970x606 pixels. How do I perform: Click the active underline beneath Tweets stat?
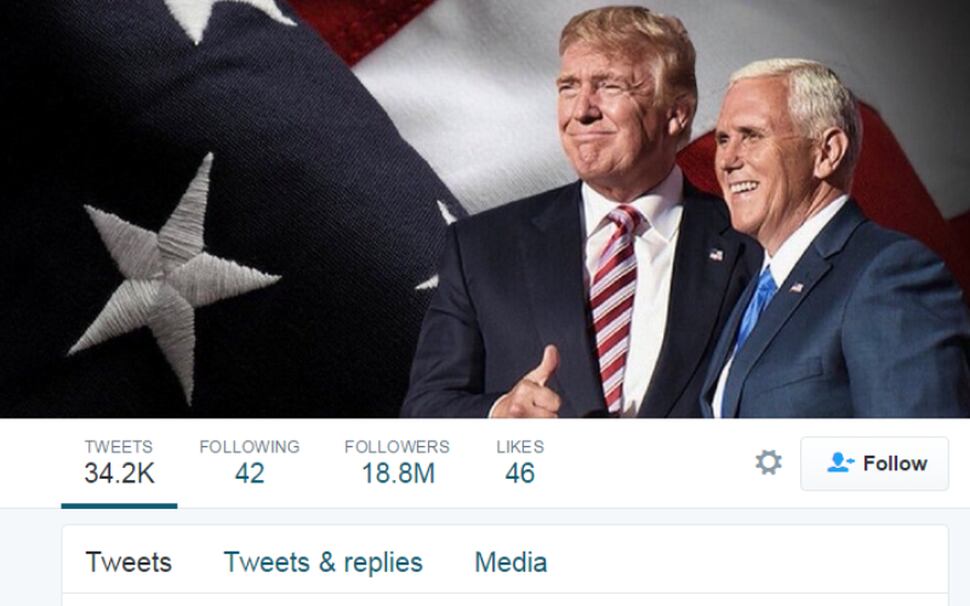point(119,506)
